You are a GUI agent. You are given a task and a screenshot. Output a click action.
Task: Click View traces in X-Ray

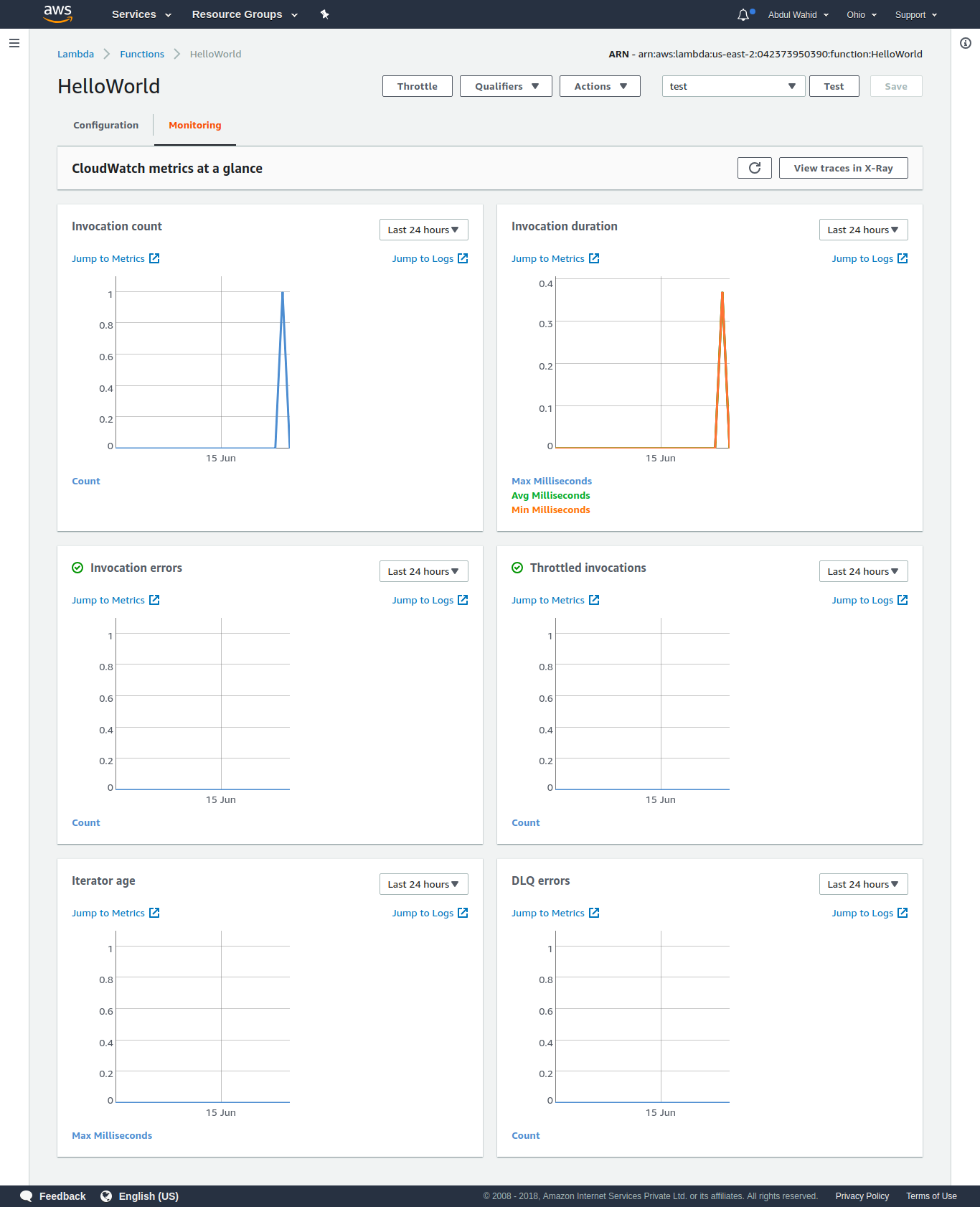(x=843, y=168)
